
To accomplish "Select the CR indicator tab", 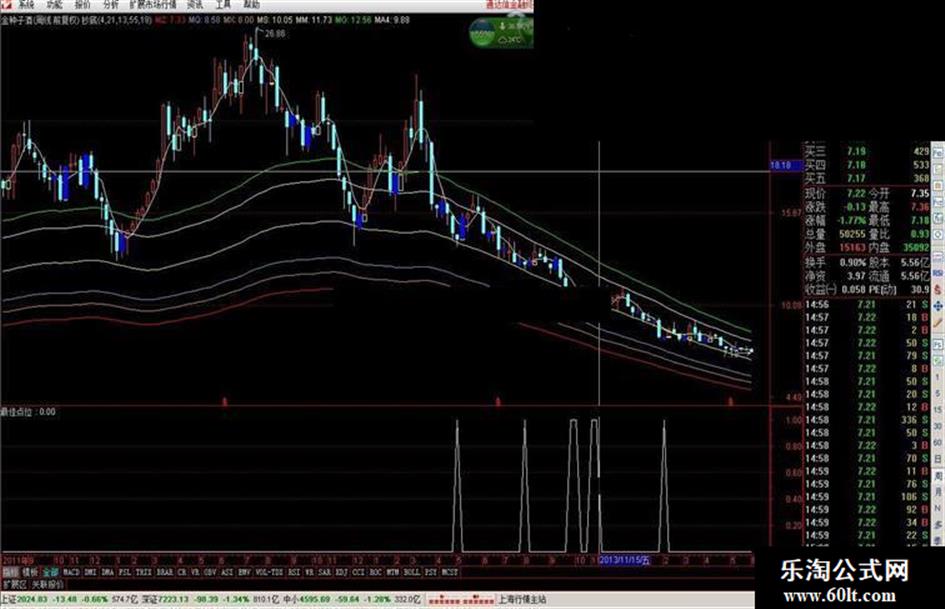I will (x=181, y=572).
